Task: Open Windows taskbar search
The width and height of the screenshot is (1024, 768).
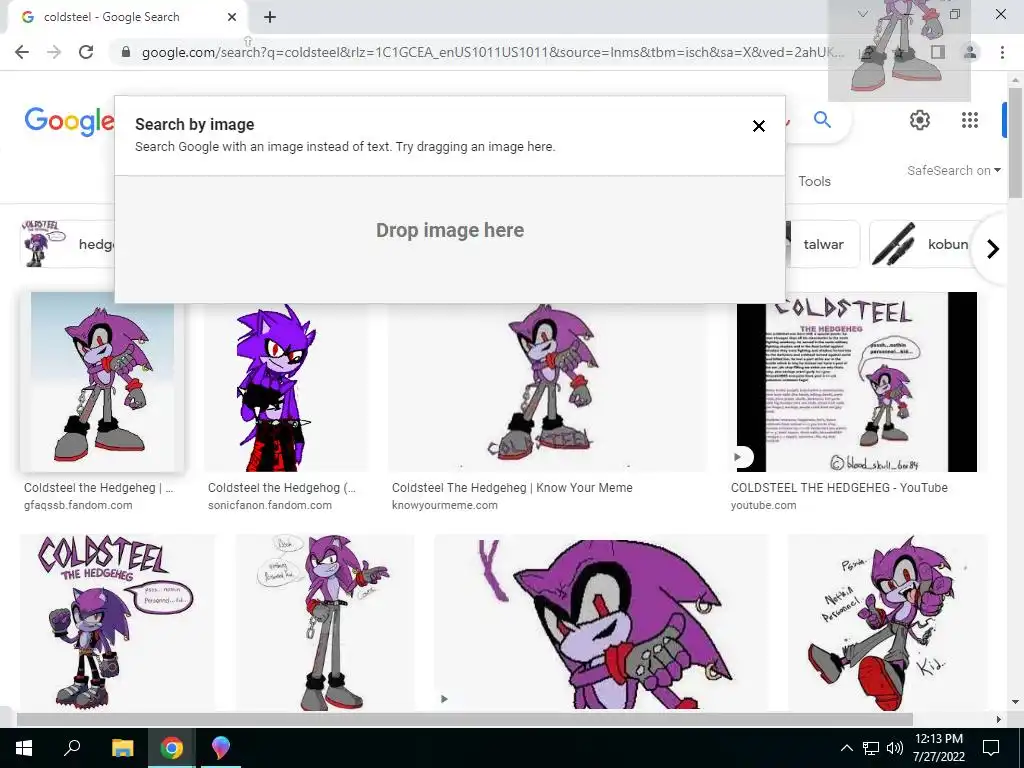Action: tap(72, 748)
